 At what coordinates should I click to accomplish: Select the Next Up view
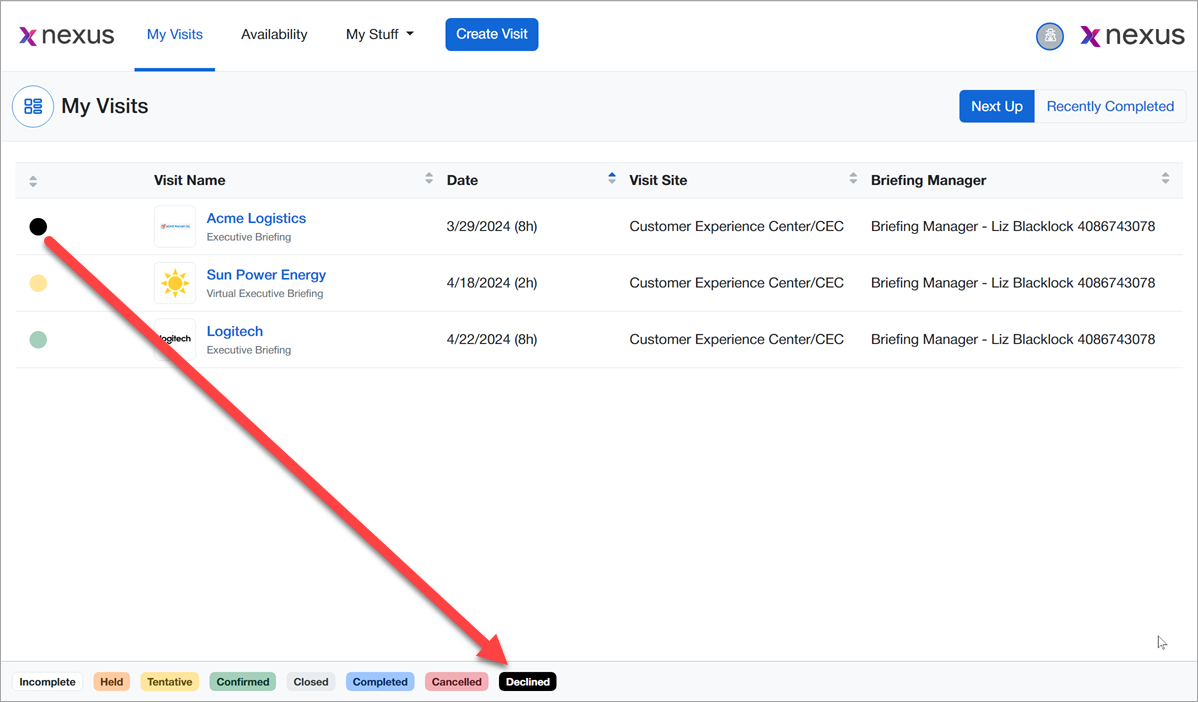coord(996,106)
